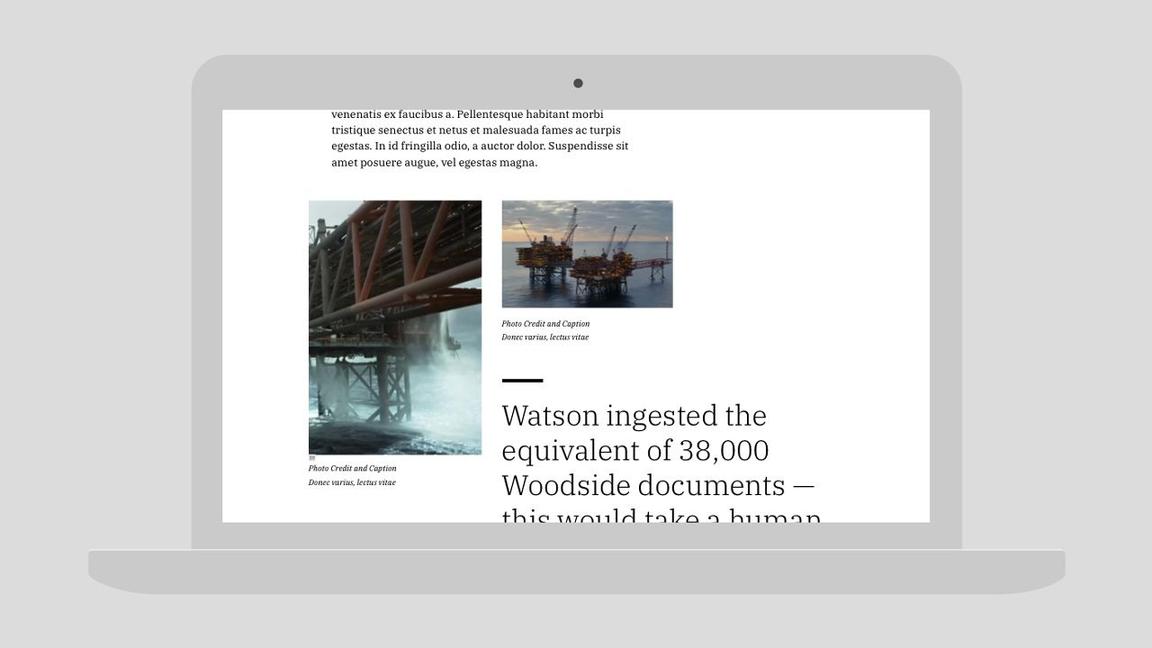This screenshot has height=648, width=1152.
Task: Click the partially visible last pull quote line
Action: (x=660, y=515)
